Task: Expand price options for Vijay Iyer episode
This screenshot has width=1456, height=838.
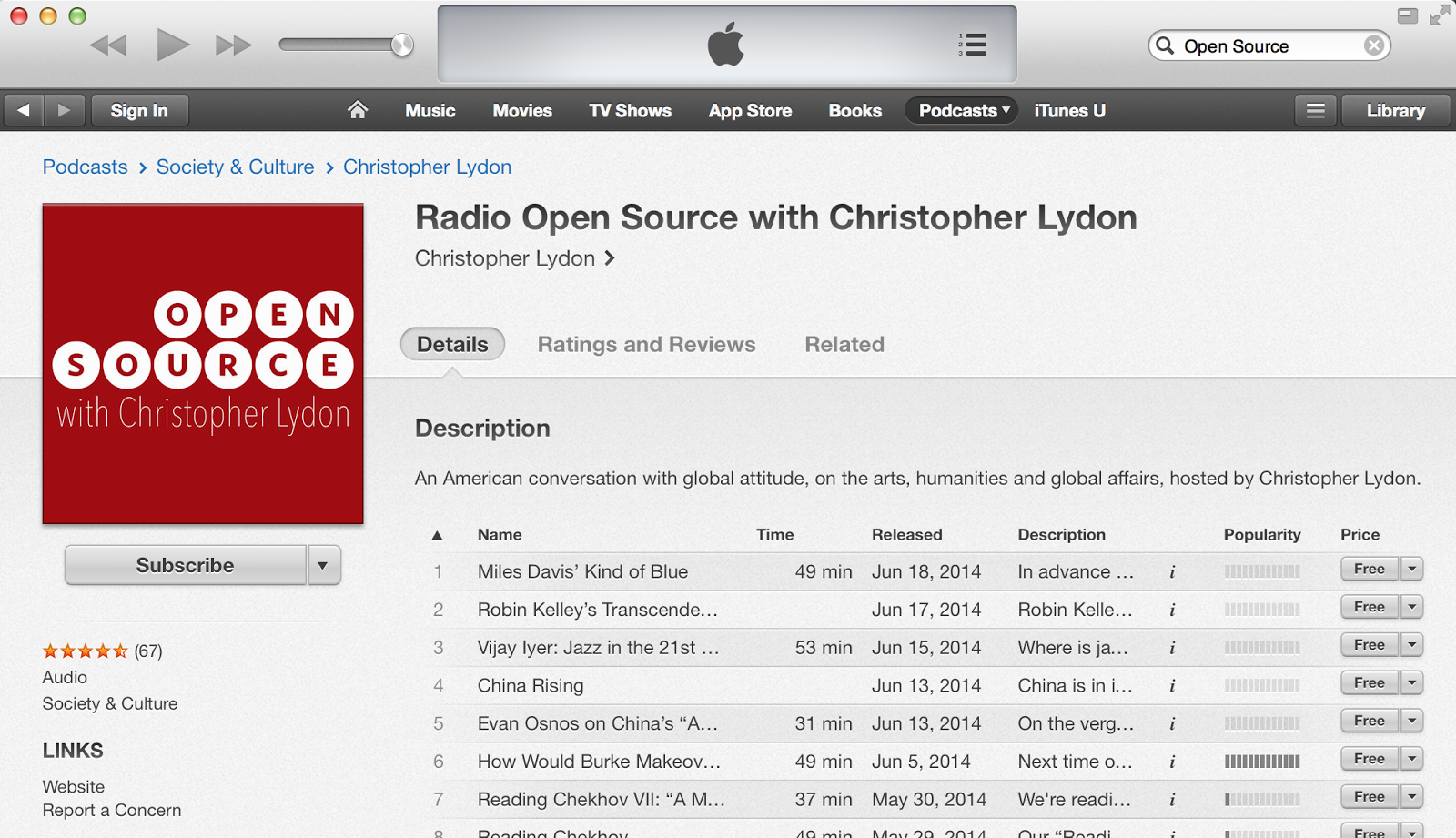Action: coord(1411,645)
